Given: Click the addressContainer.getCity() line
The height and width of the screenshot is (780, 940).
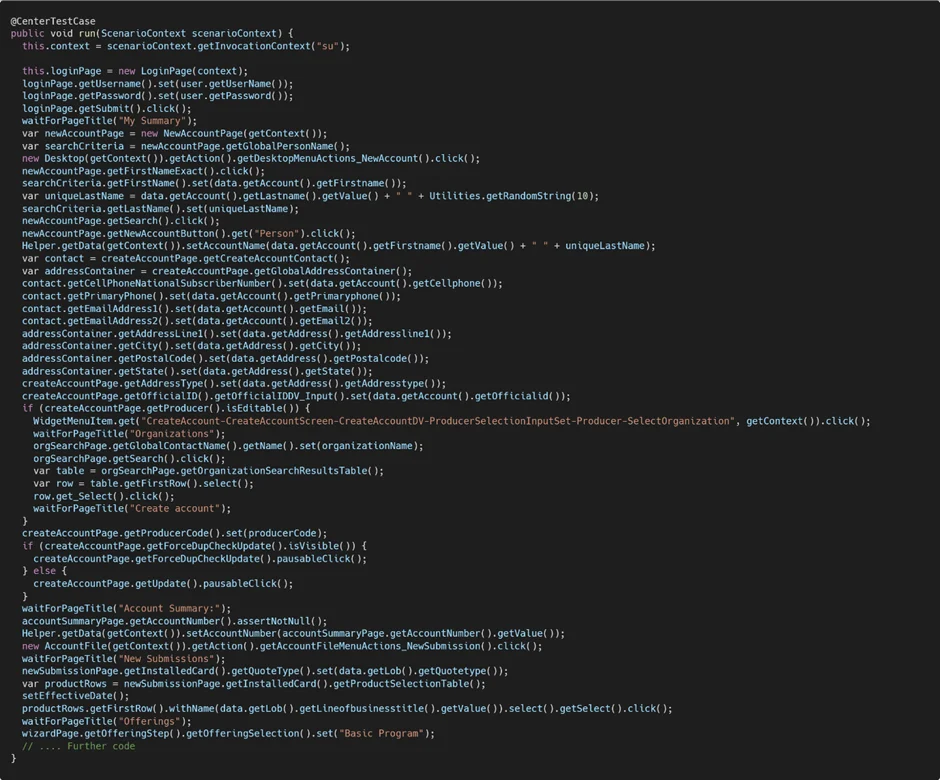Looking at the screenshot, I should [x=191, y=346].
